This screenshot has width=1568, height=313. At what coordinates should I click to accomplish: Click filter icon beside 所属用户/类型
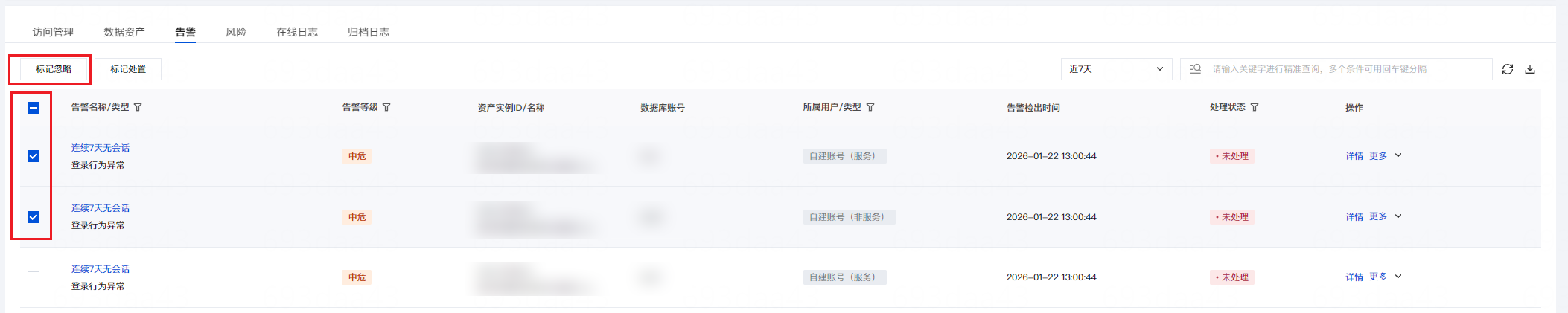(870, 107)
